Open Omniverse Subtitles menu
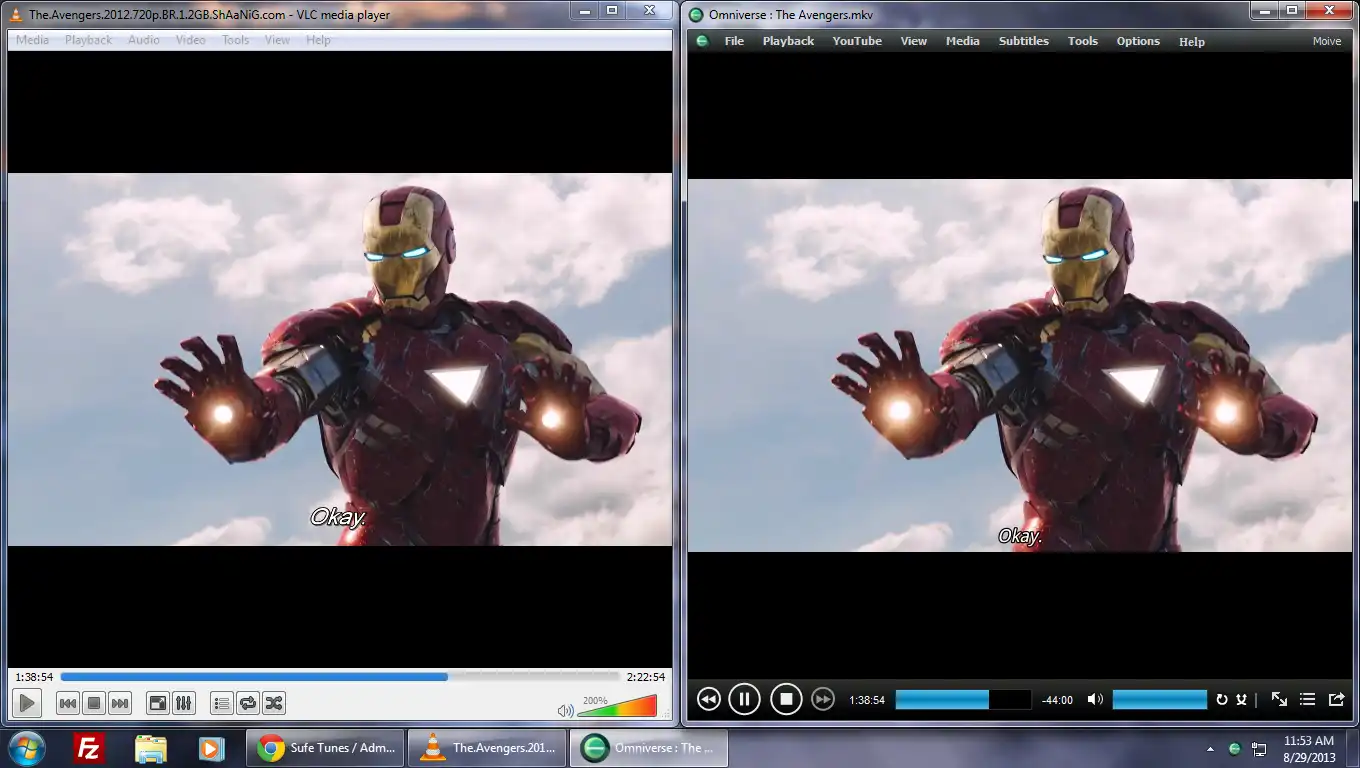 pyautogui.click(x=1024, y=41)
